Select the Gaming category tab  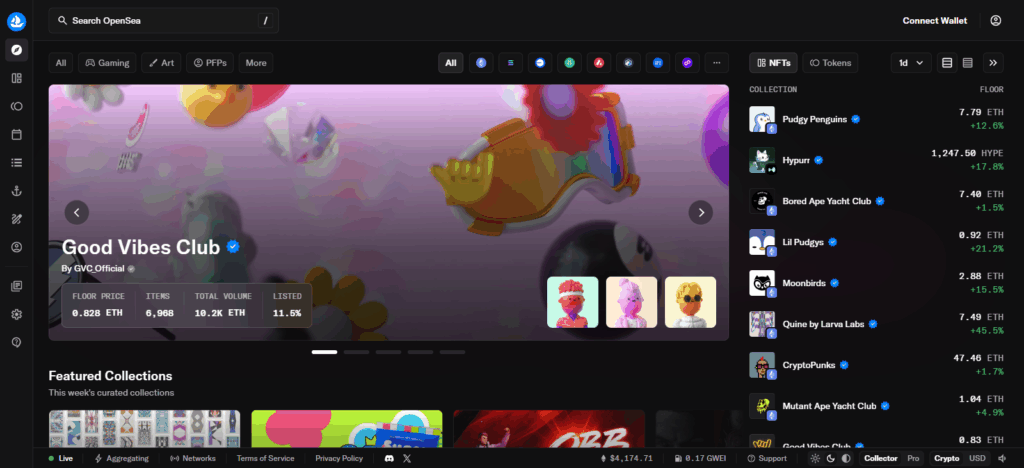106,63
